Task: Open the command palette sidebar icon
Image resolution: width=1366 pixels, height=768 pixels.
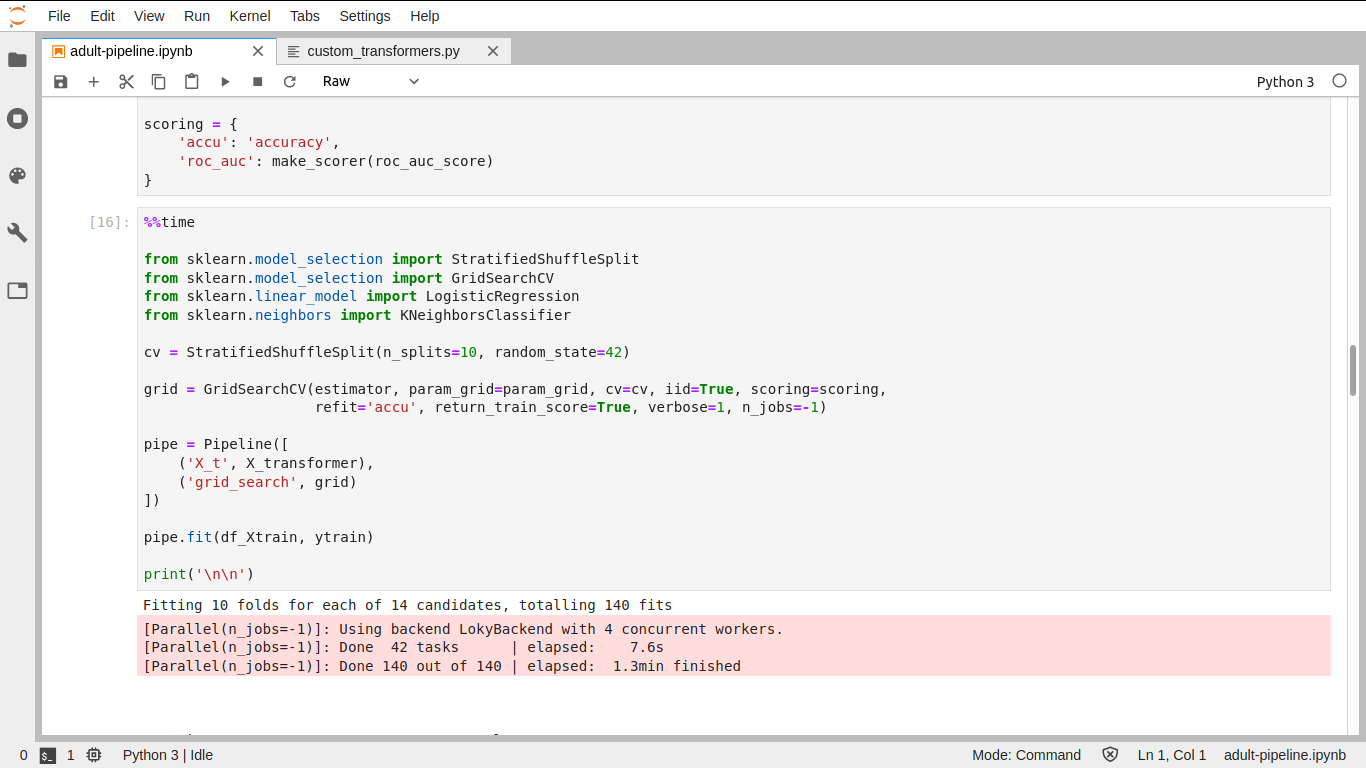Action: click(x=17, y=175)
